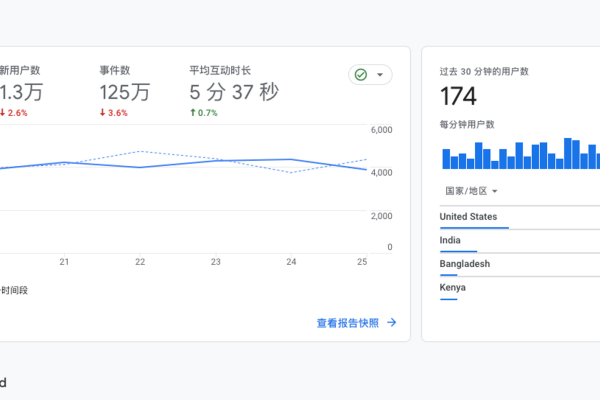The width and height of the screenshot is (600, 400).
Task: Click the x-axis date label 23
Action: 216,262
